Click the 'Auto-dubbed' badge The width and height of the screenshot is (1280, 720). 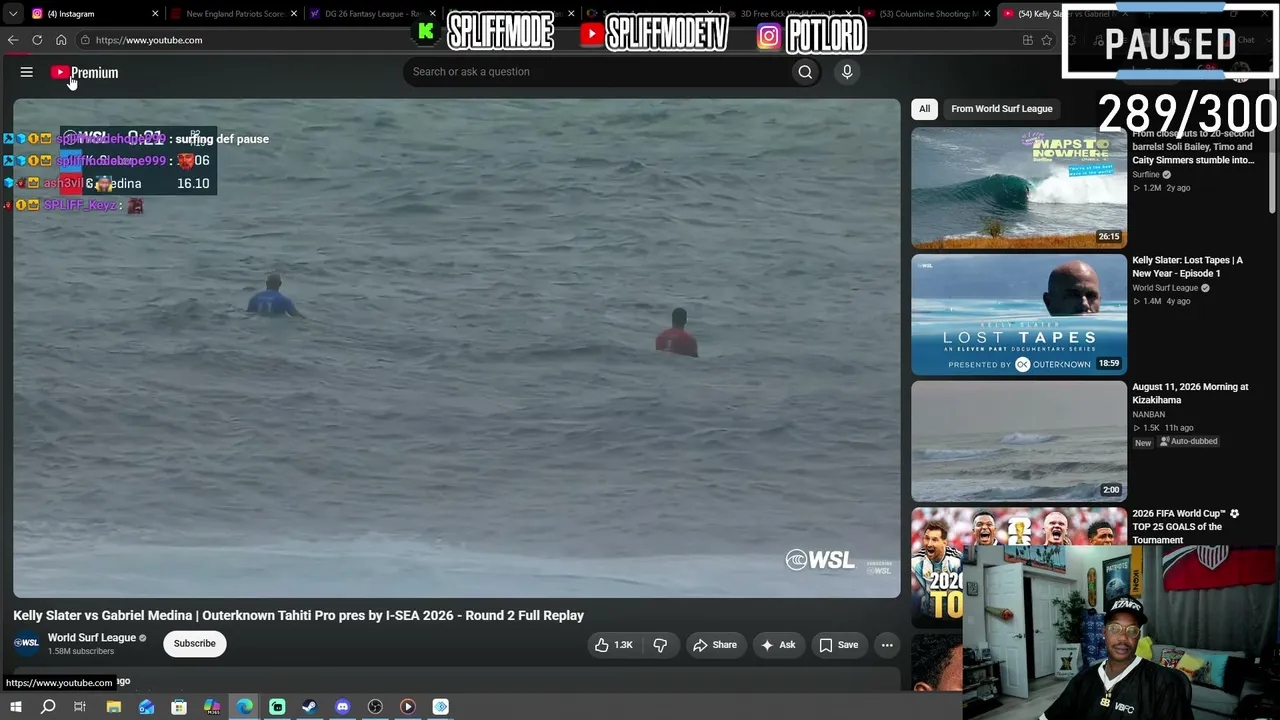tap(1188, 442)
